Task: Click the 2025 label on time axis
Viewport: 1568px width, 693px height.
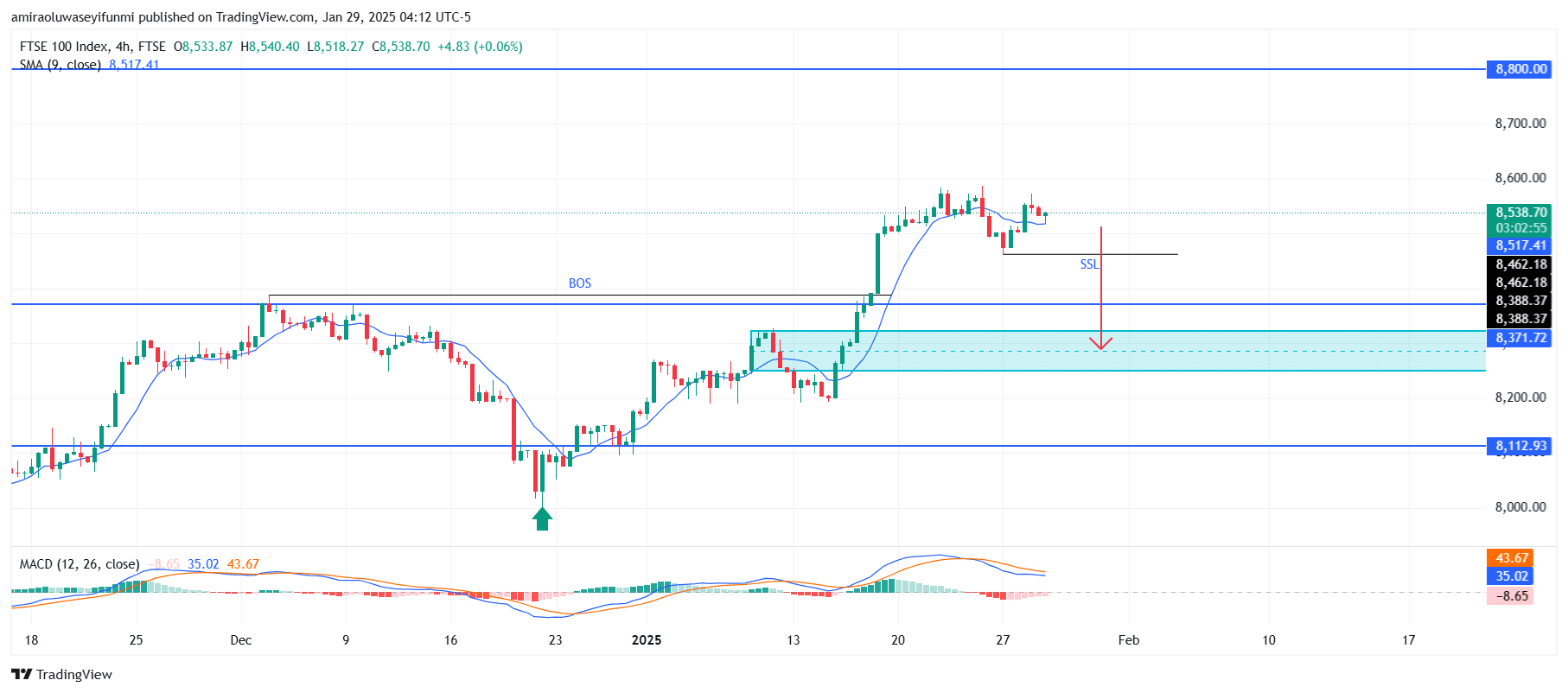Action: tap(647, 640)
